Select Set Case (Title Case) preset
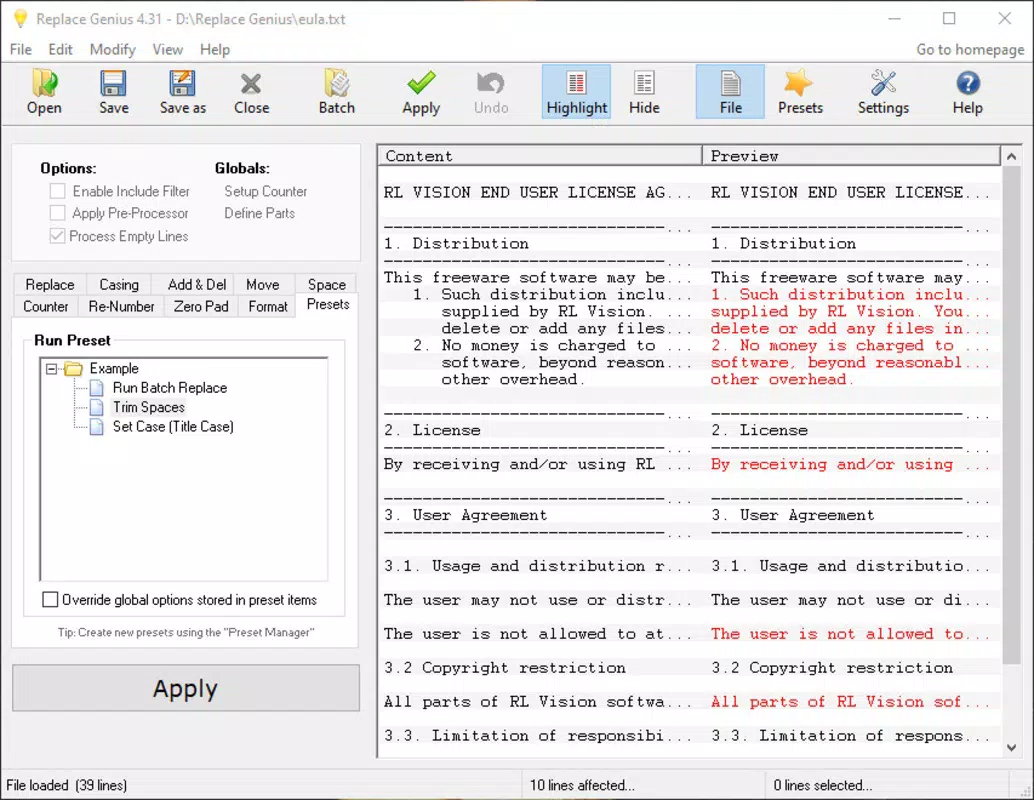This screenshot has height=800, width=1034. click(173, 427)
